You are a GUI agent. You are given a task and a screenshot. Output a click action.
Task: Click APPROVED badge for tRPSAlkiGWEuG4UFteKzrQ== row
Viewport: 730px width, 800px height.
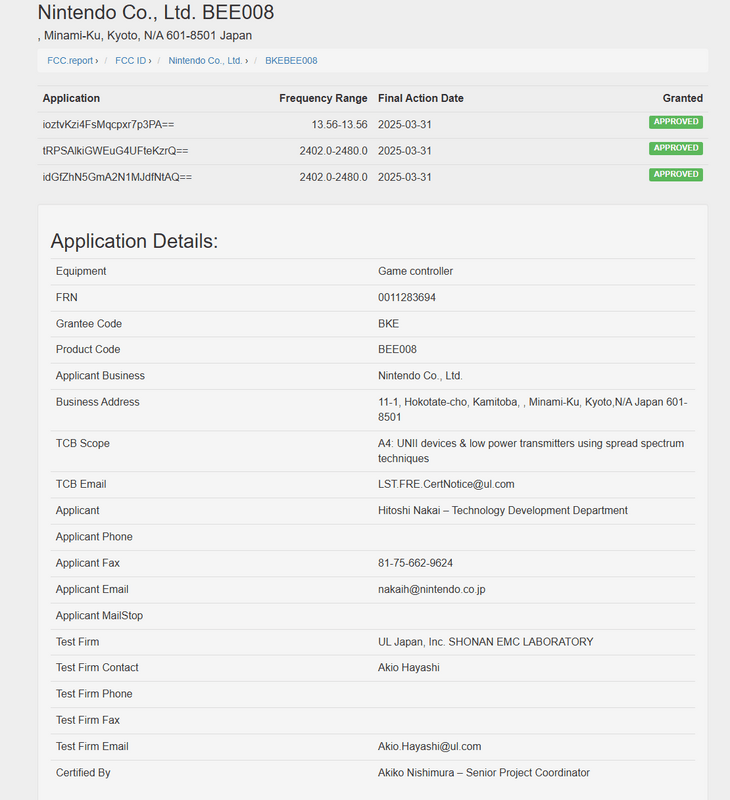coord(676,148)
